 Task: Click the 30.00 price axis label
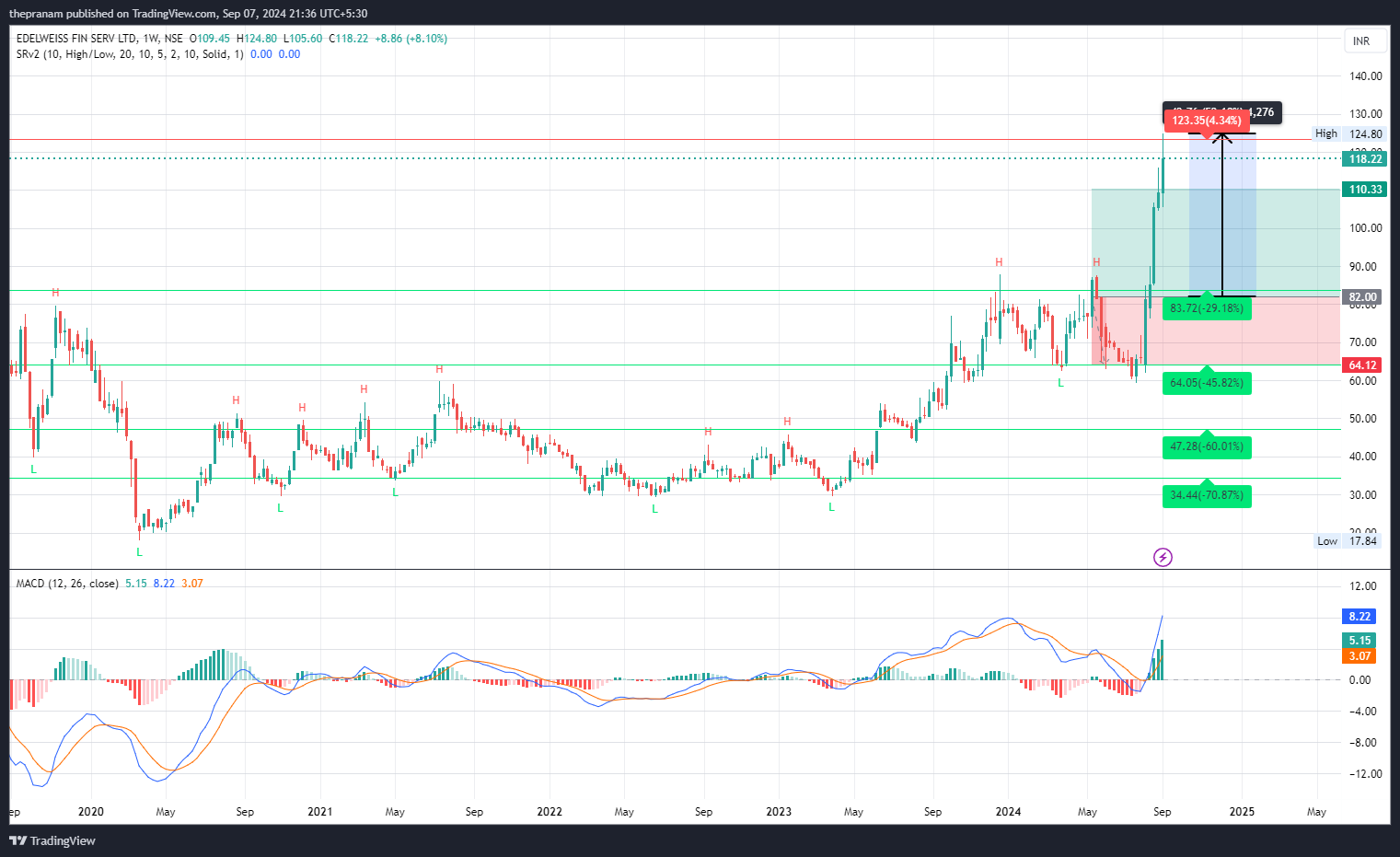[x=1363, y=495]
